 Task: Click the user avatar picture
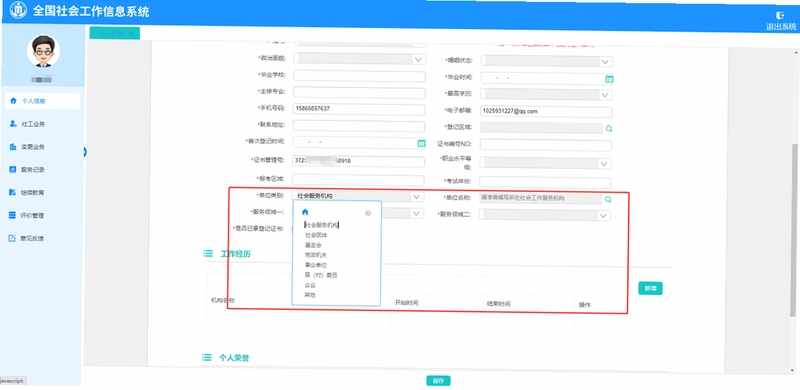pyautogui.click(x=43, y=51)
